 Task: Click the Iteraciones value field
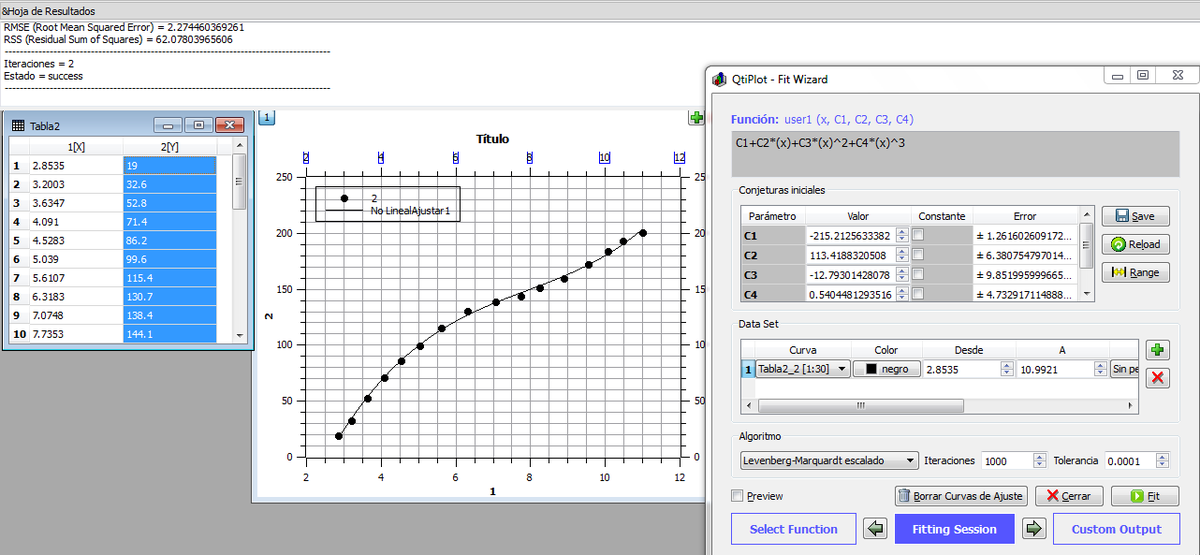coord(1005,461)
